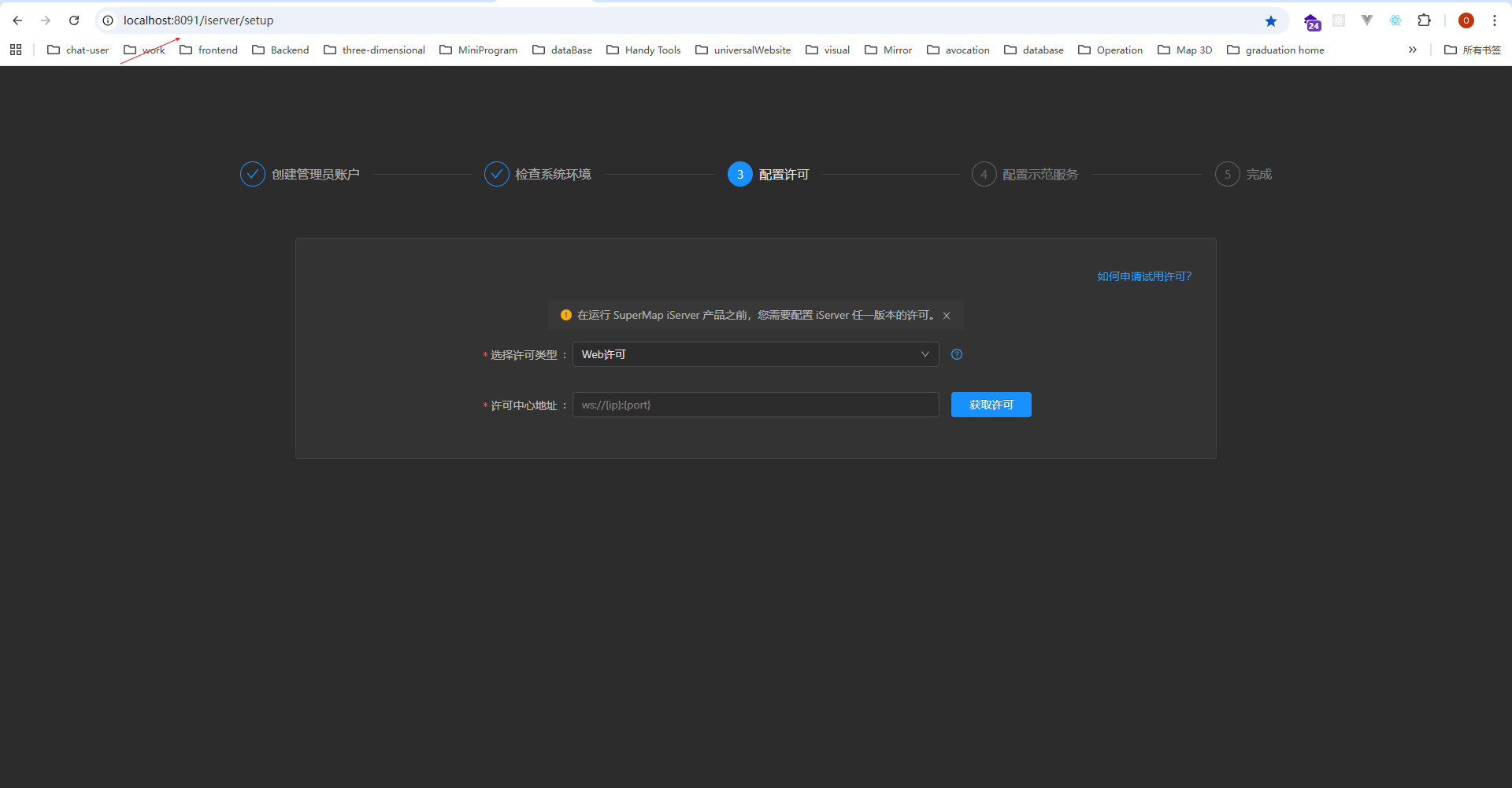This screenshot has width=1512, height=788.
Task: Click the orange warning icon in alert
Action: pyautogui.click(x=565, y=315)
